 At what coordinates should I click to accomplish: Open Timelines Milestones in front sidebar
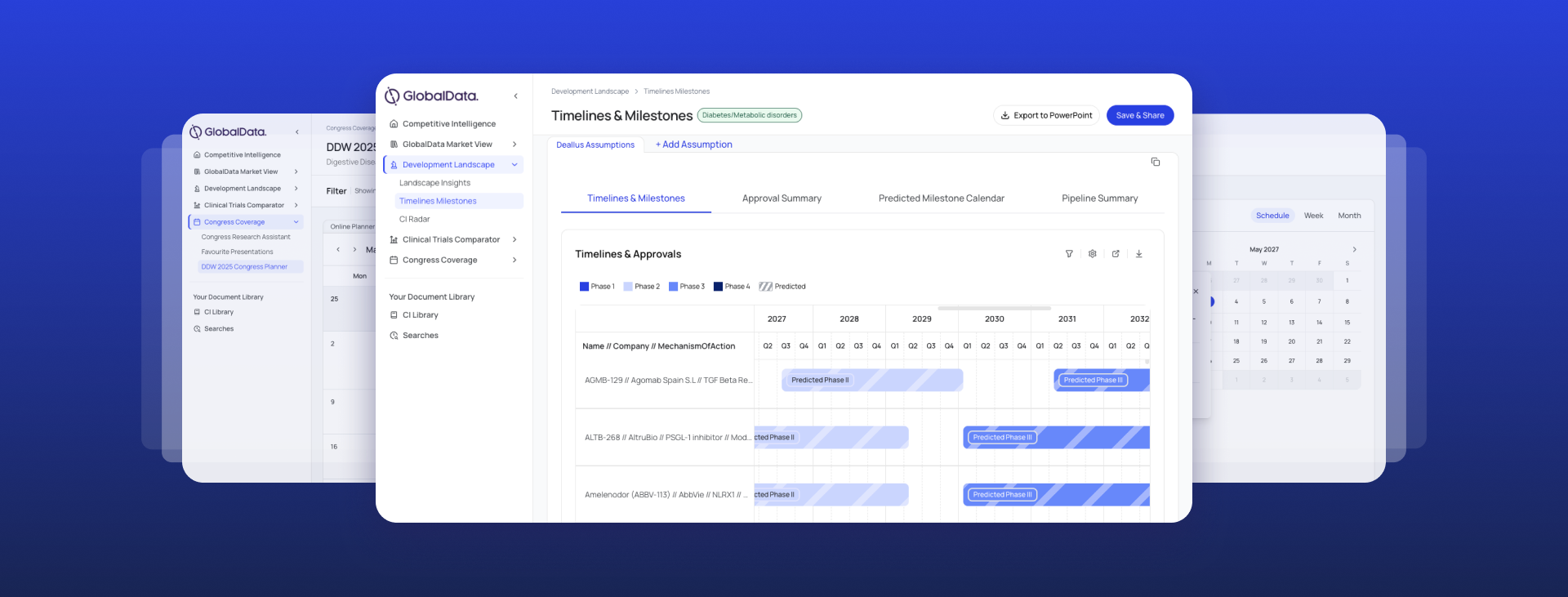(459, 201)
